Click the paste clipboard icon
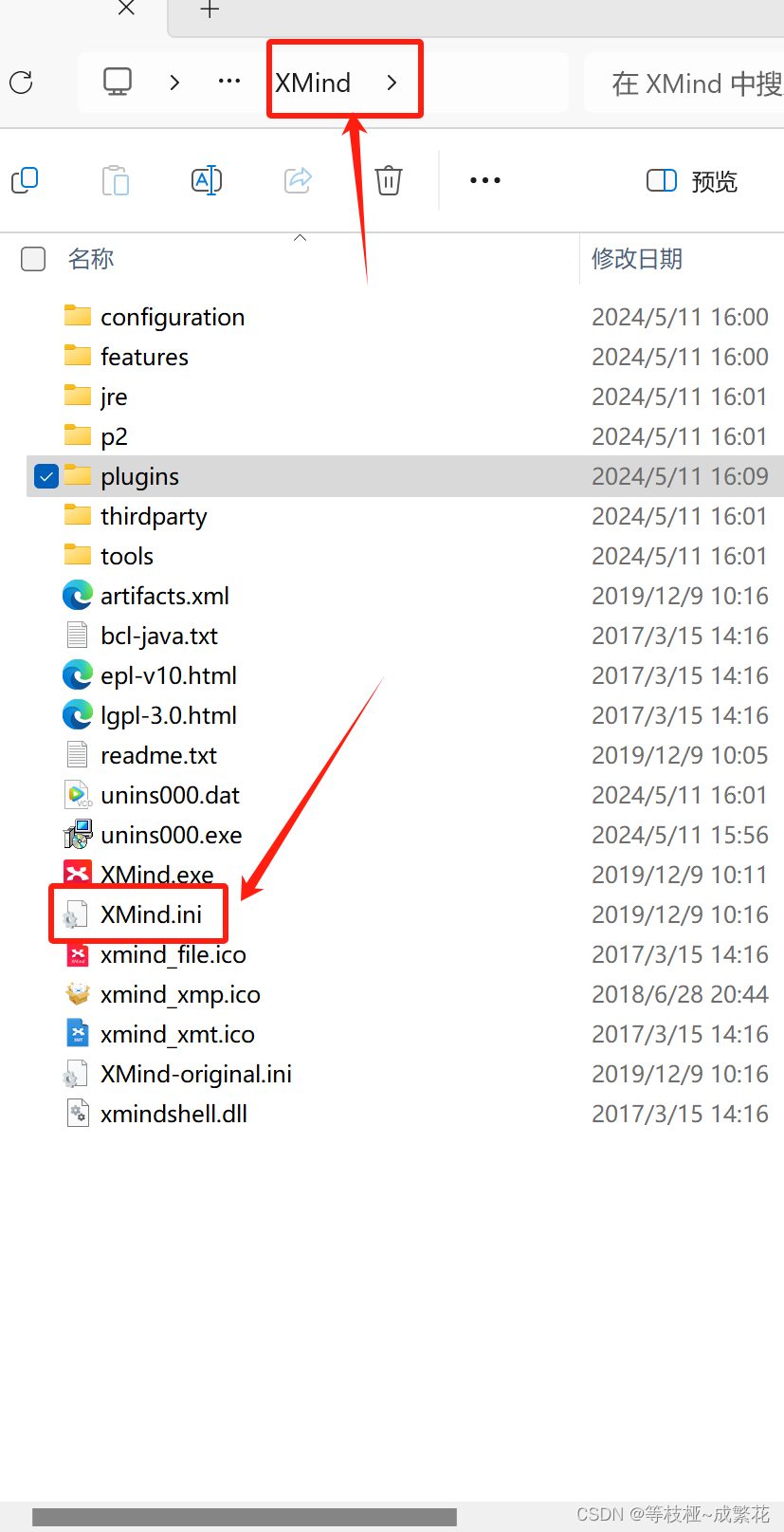Viewport: 784px width, 1532px height. click(116, 179)
